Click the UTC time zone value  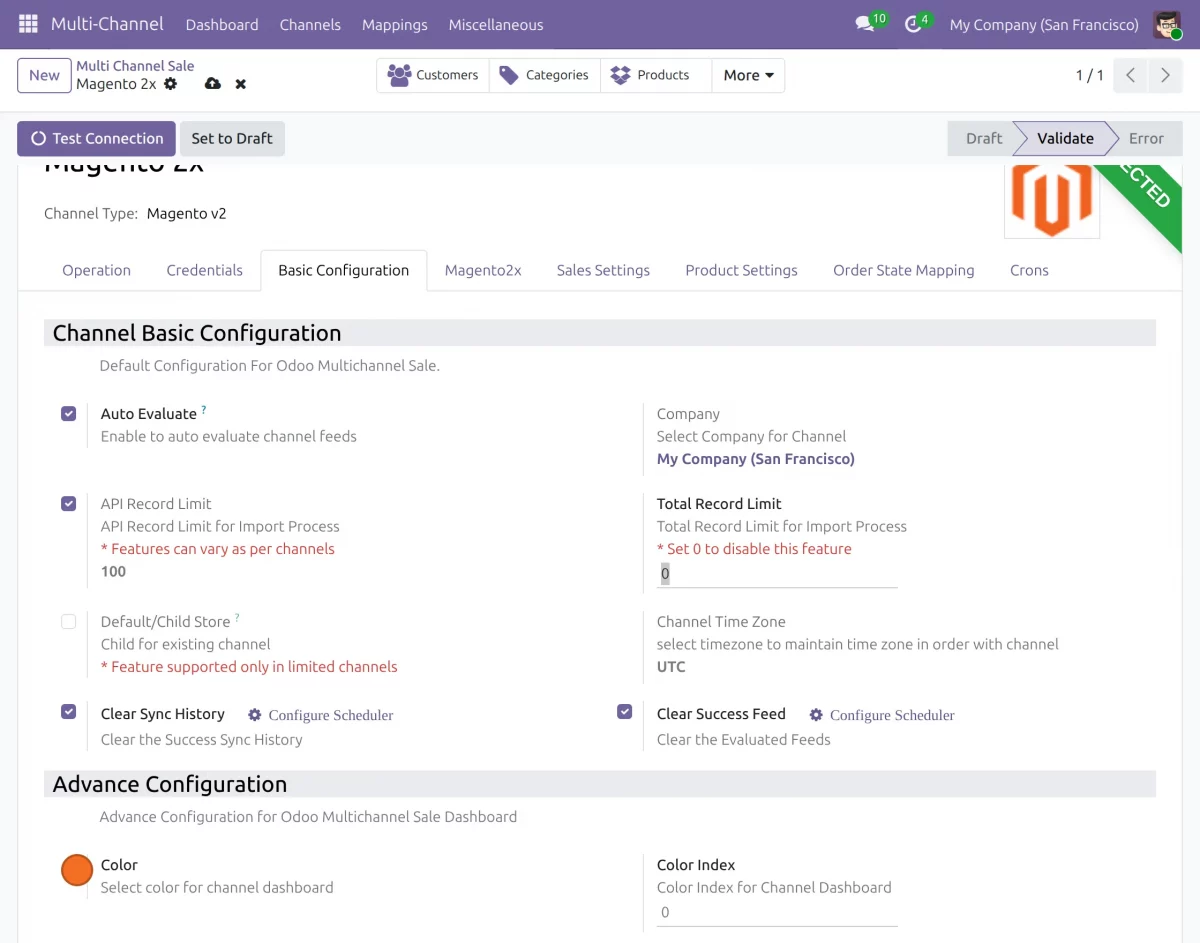coord(671,667)
